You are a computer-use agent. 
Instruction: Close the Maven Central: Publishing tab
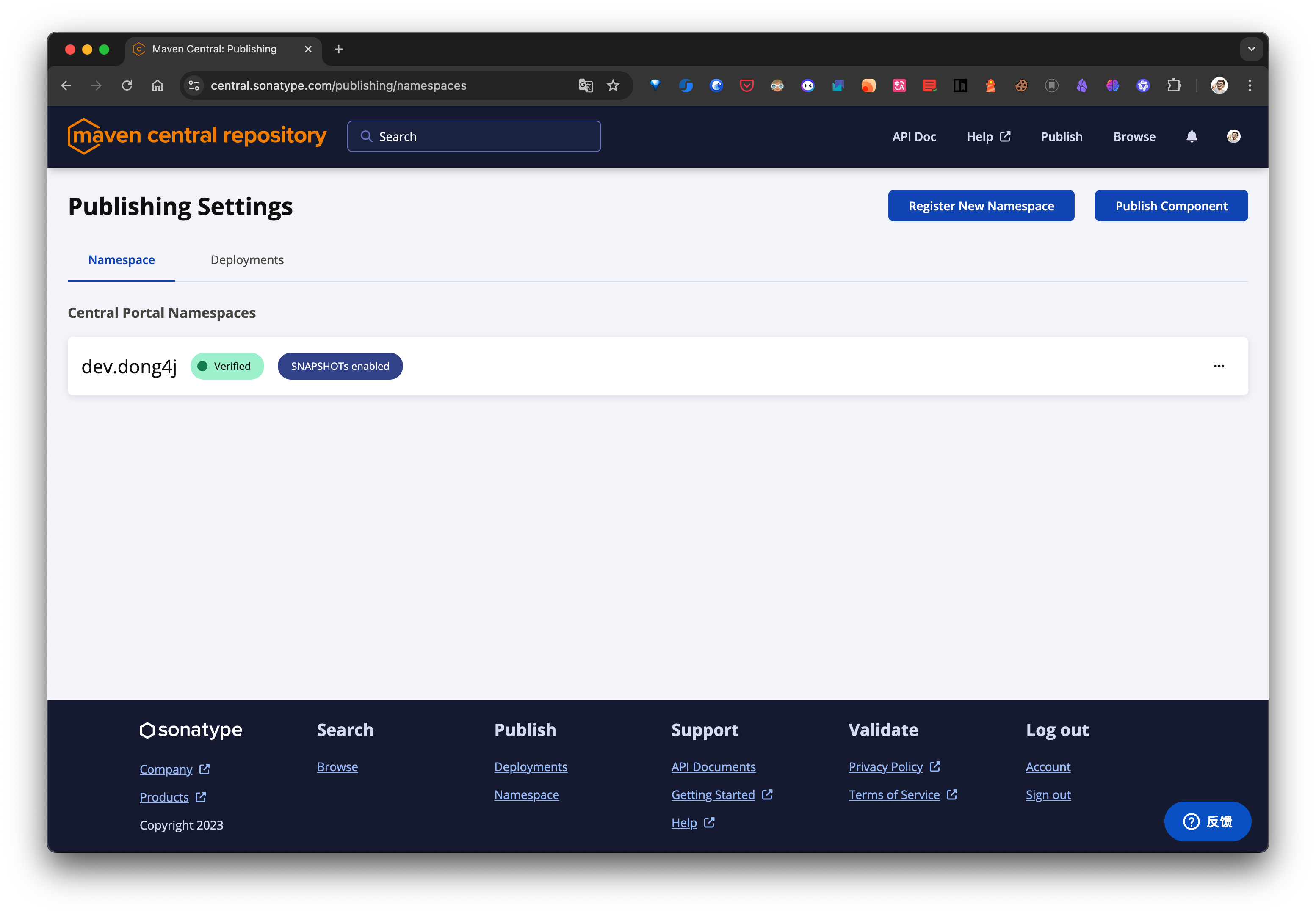[308, 49]
